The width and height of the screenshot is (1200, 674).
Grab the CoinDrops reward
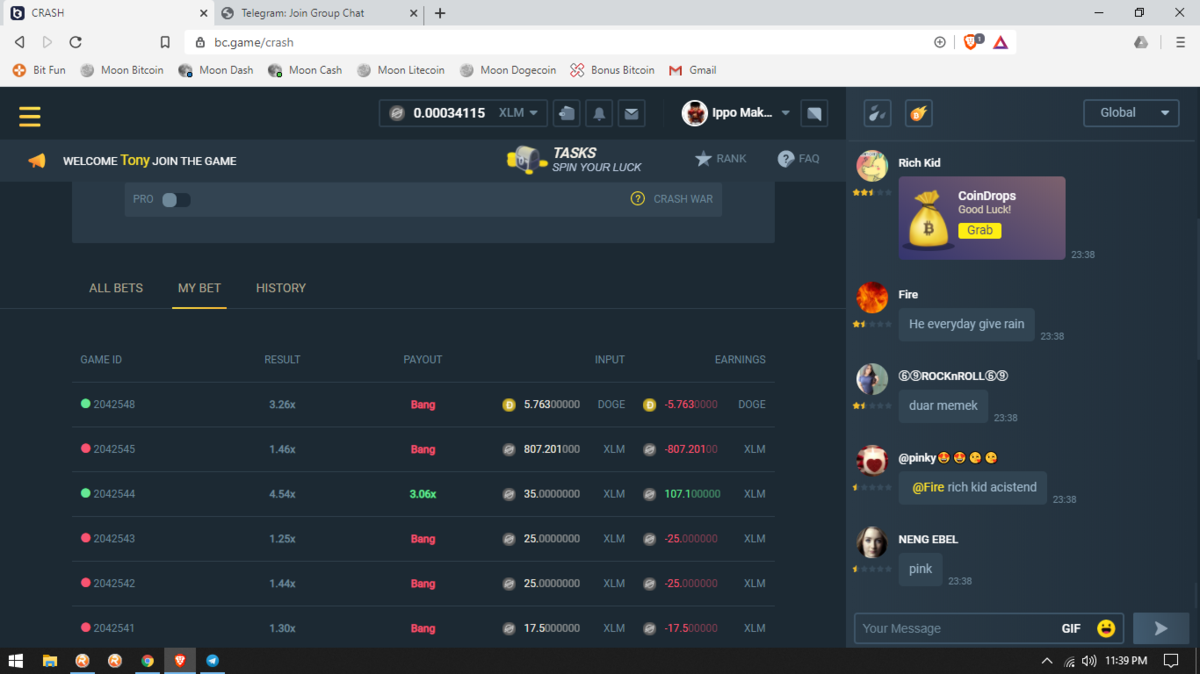979,230
